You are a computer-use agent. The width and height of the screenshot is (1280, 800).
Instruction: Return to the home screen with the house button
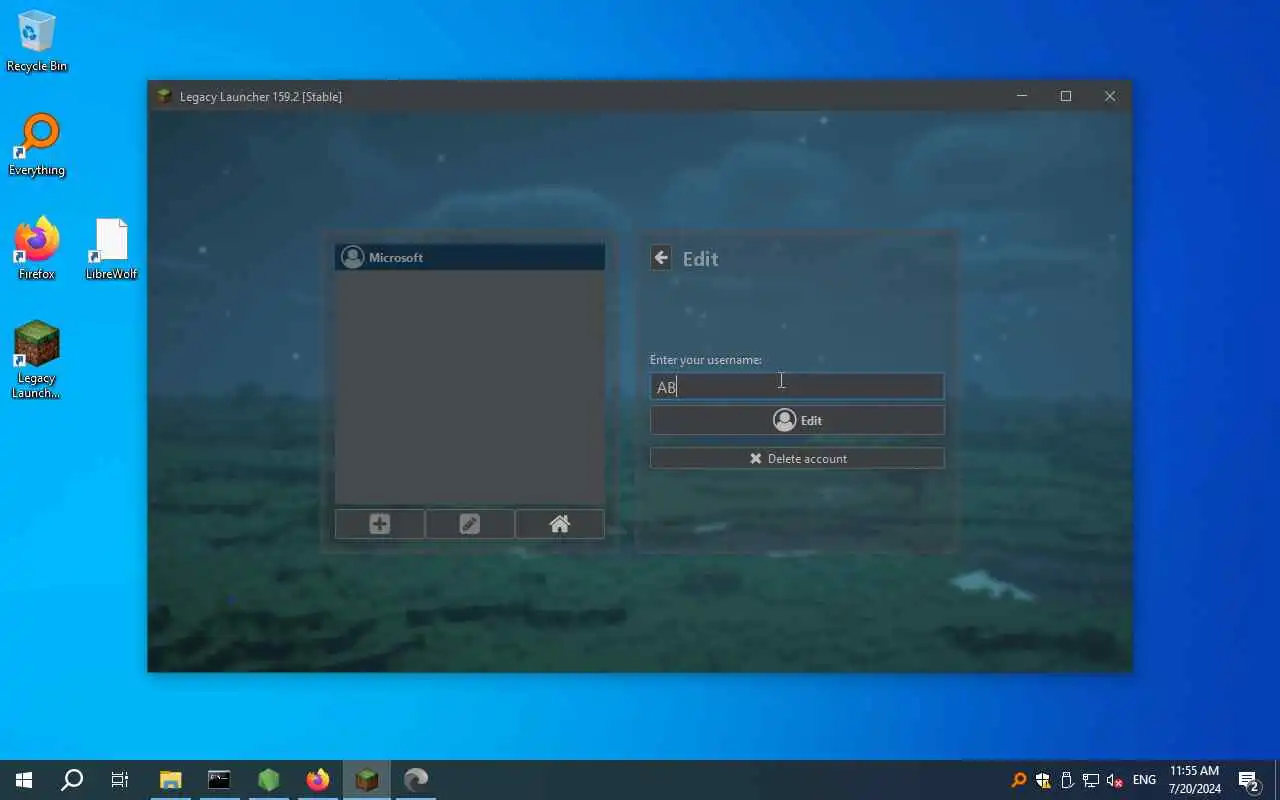(560, 524)
